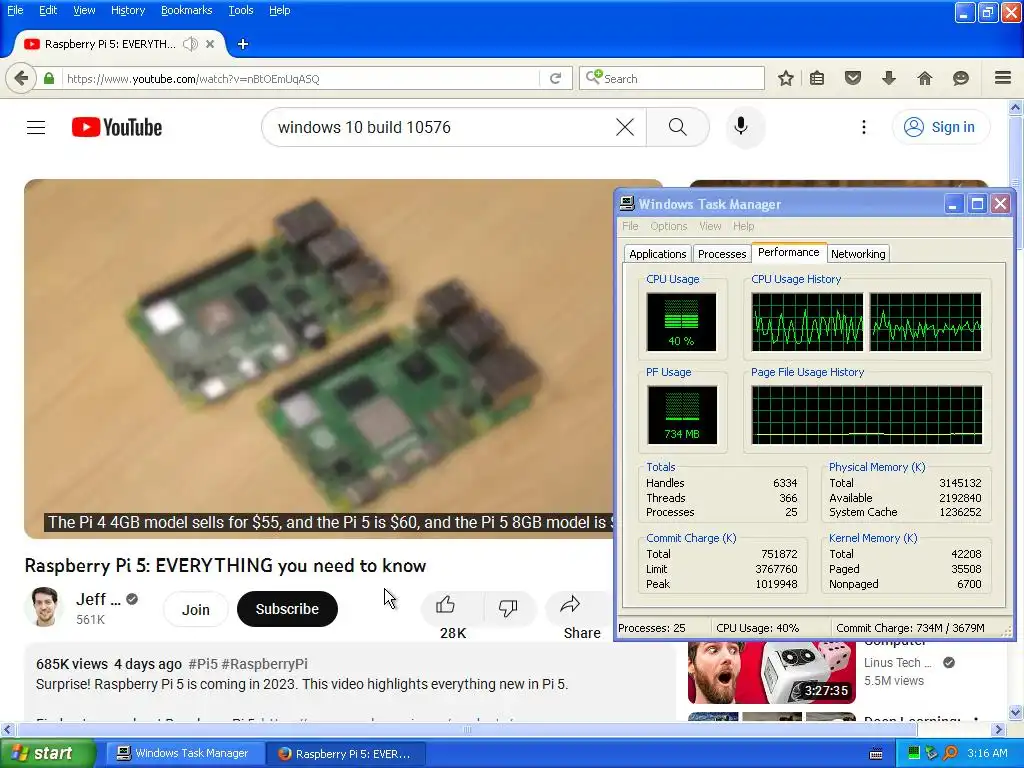Open the View menu in Firefox
The image size is (1024, 768).
84,10
